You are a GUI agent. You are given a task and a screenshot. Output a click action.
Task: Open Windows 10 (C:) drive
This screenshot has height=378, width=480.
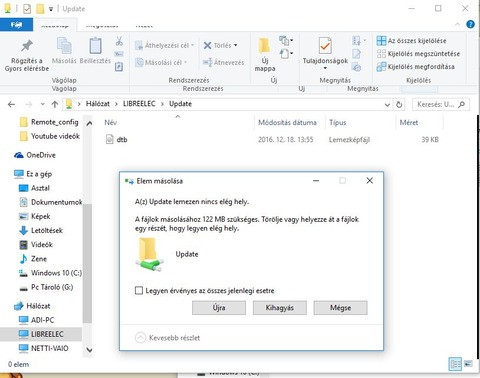50,273
